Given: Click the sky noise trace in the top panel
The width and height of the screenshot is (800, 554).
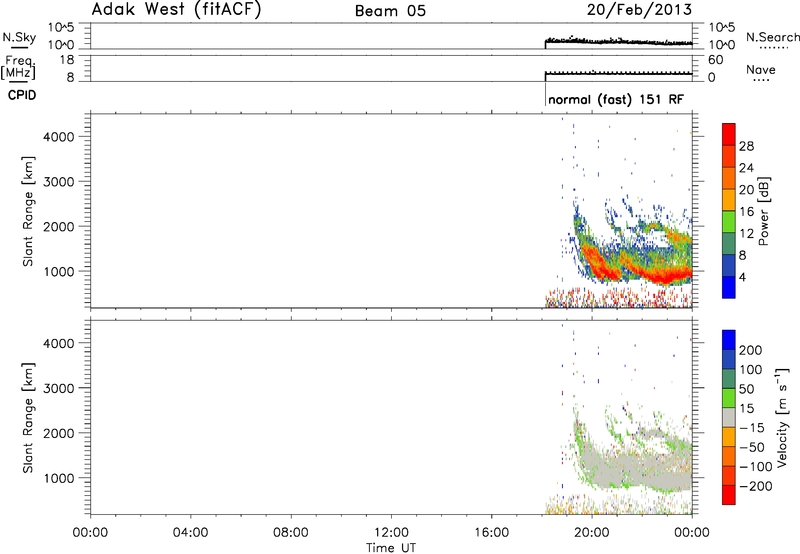Looking at the screenshot, I should 618,41.
